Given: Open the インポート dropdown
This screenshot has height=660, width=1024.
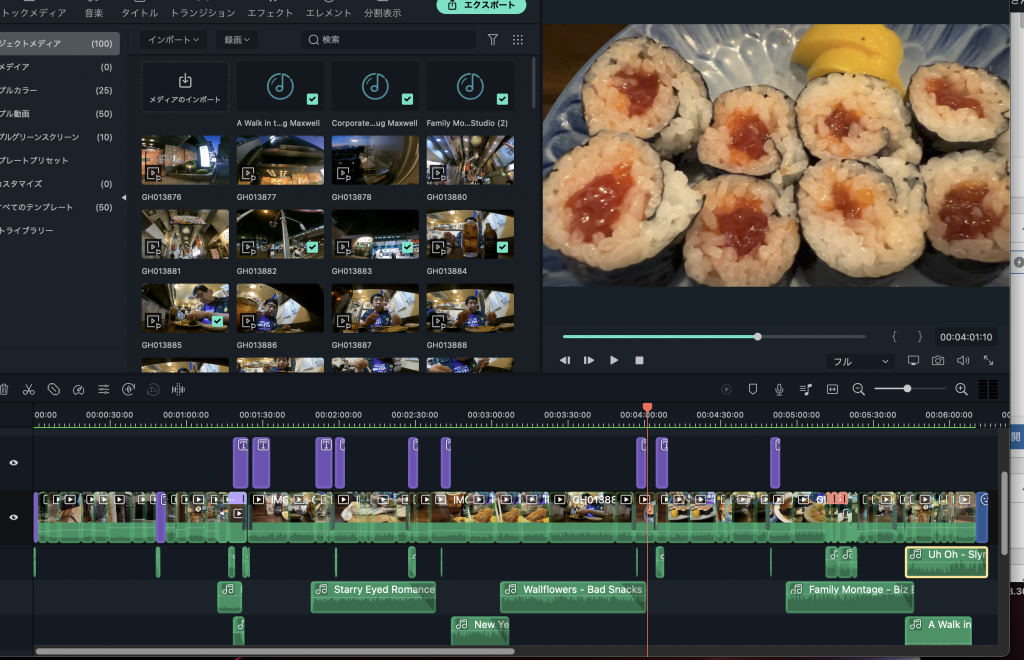Looking at the screenshot, I should [173, 40].
